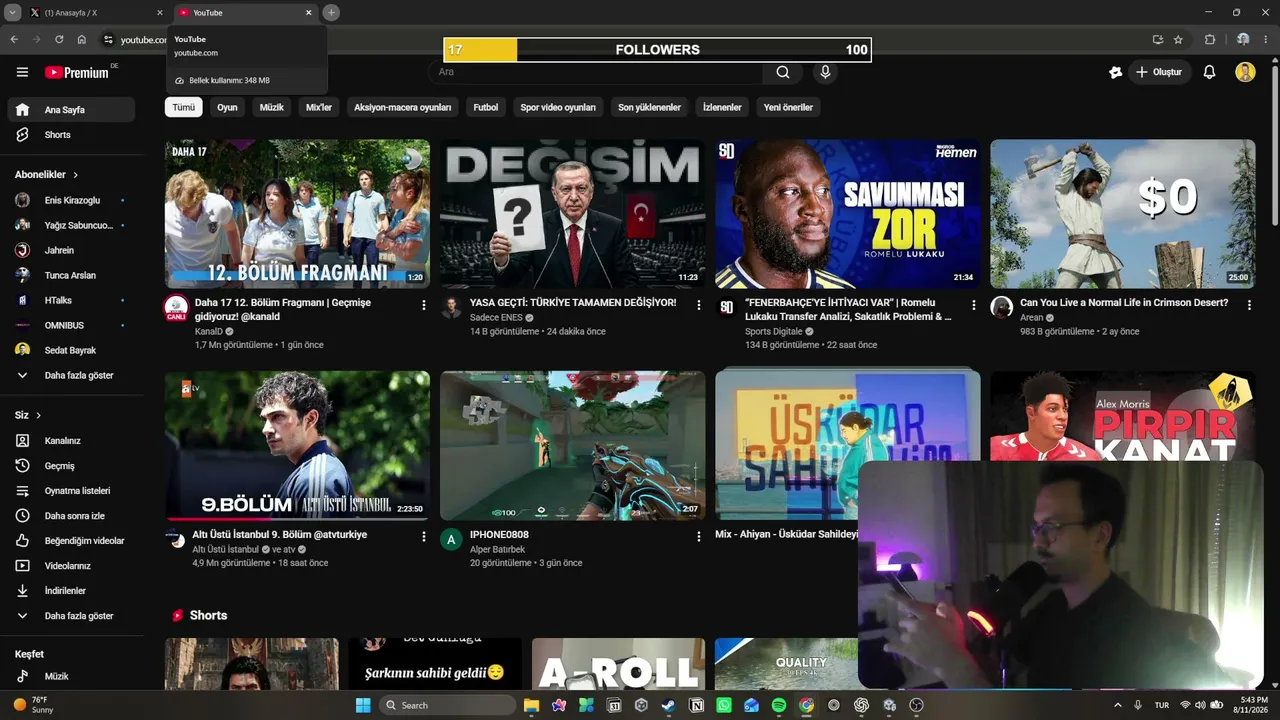The width and height of the screenshot is (1280, 720).
Task: Open Steam from the taskbar
Action: click(x=668, y=705)
